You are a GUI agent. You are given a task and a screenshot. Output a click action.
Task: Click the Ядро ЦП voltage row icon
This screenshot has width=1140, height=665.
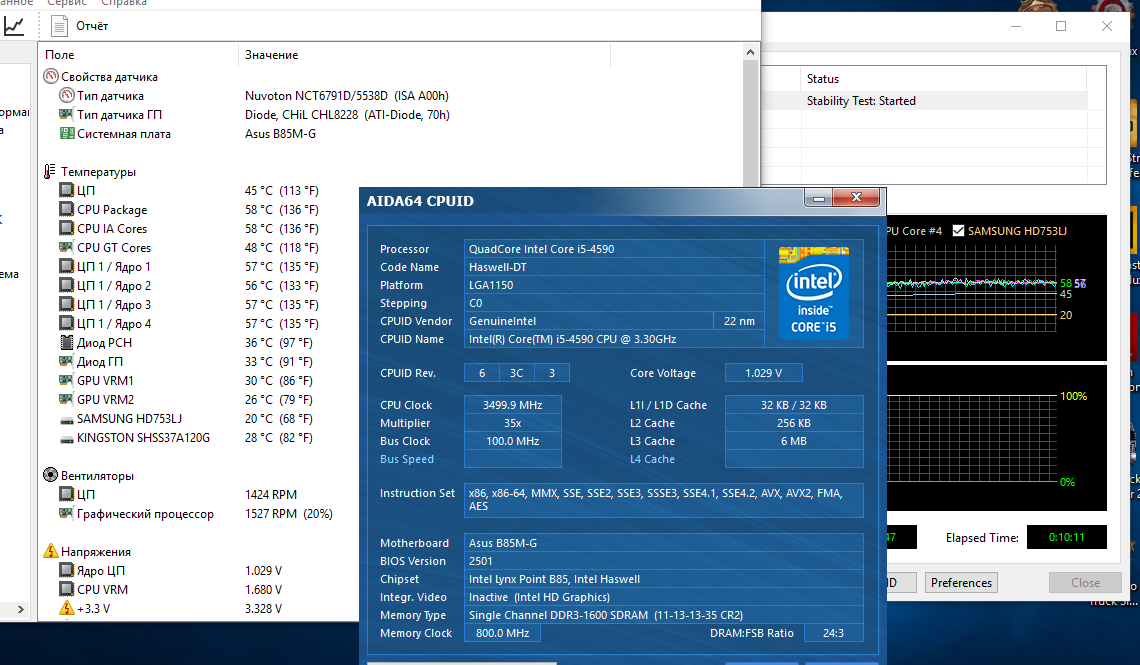[66, 571]
